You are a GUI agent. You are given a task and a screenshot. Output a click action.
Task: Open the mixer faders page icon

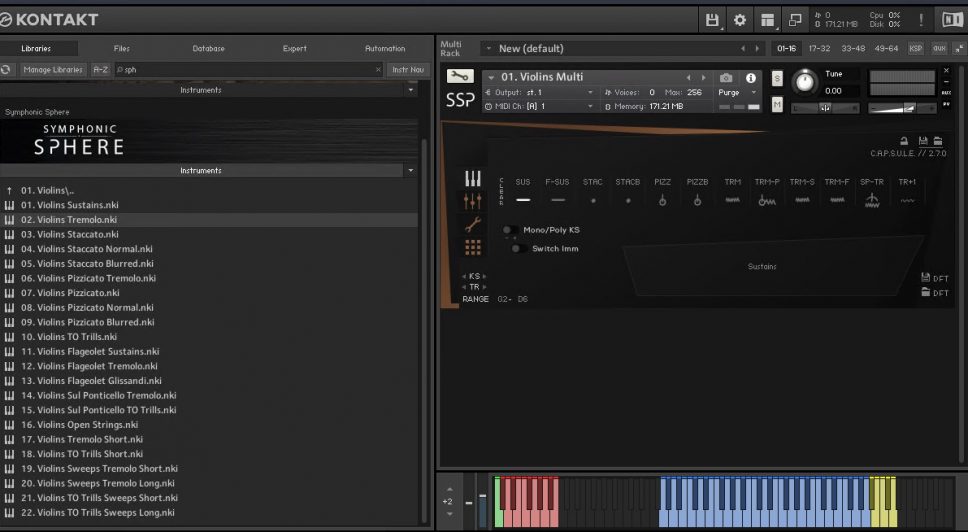coord(473,201)
